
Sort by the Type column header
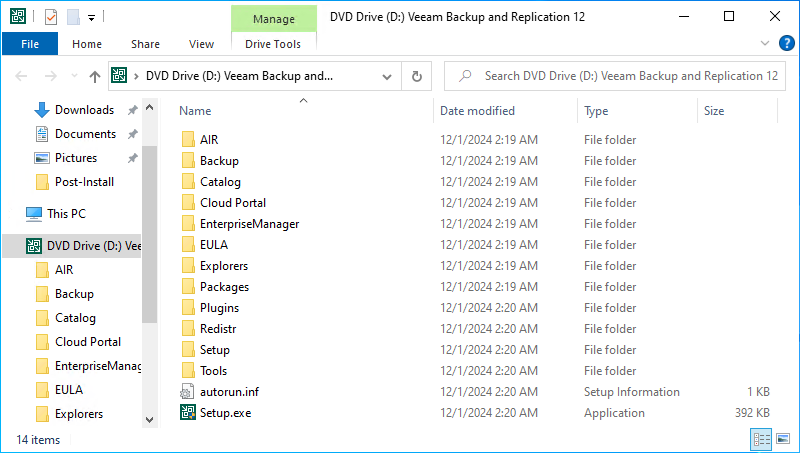(x=596, y=111)
